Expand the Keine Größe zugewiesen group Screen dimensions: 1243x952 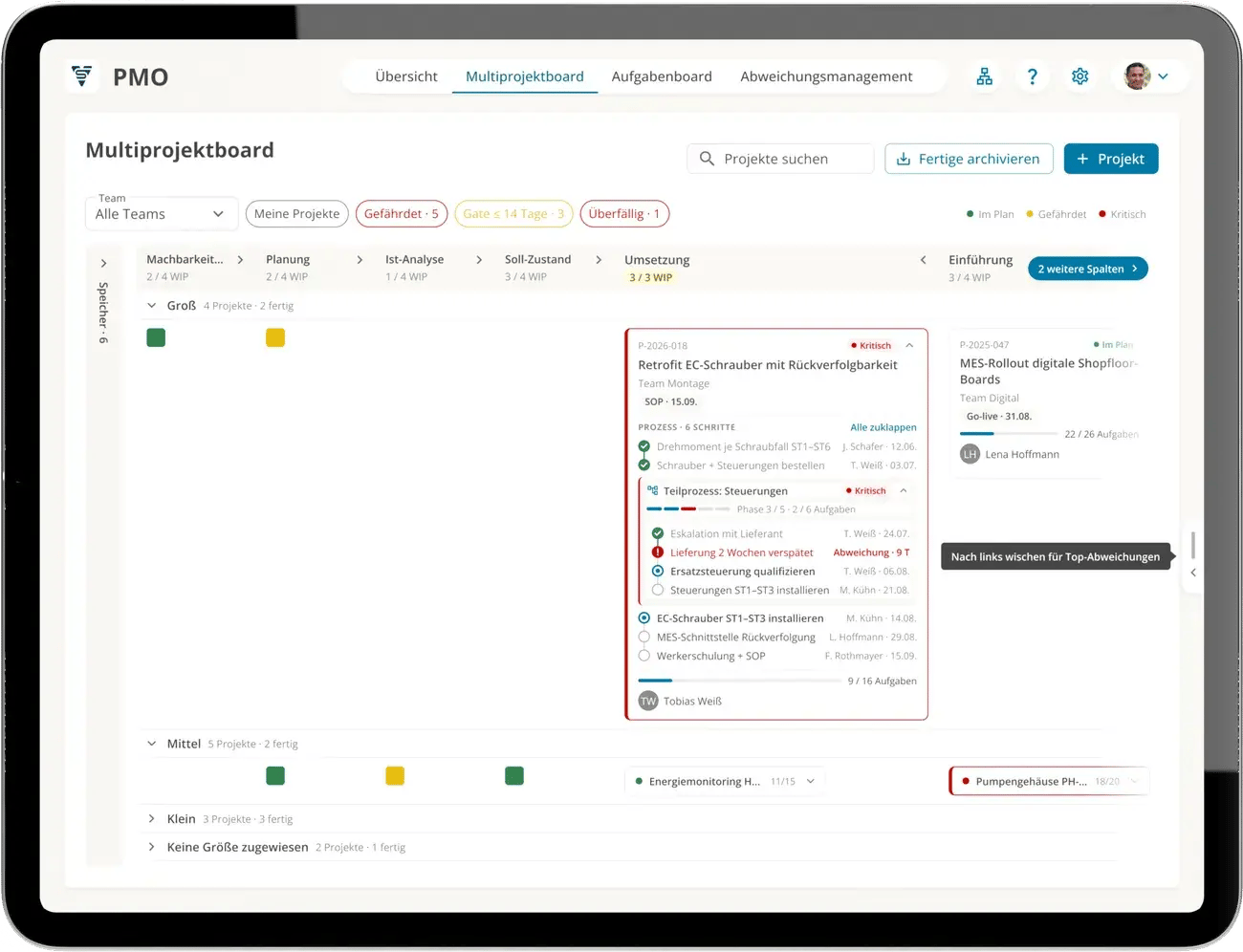coord(151,847)
